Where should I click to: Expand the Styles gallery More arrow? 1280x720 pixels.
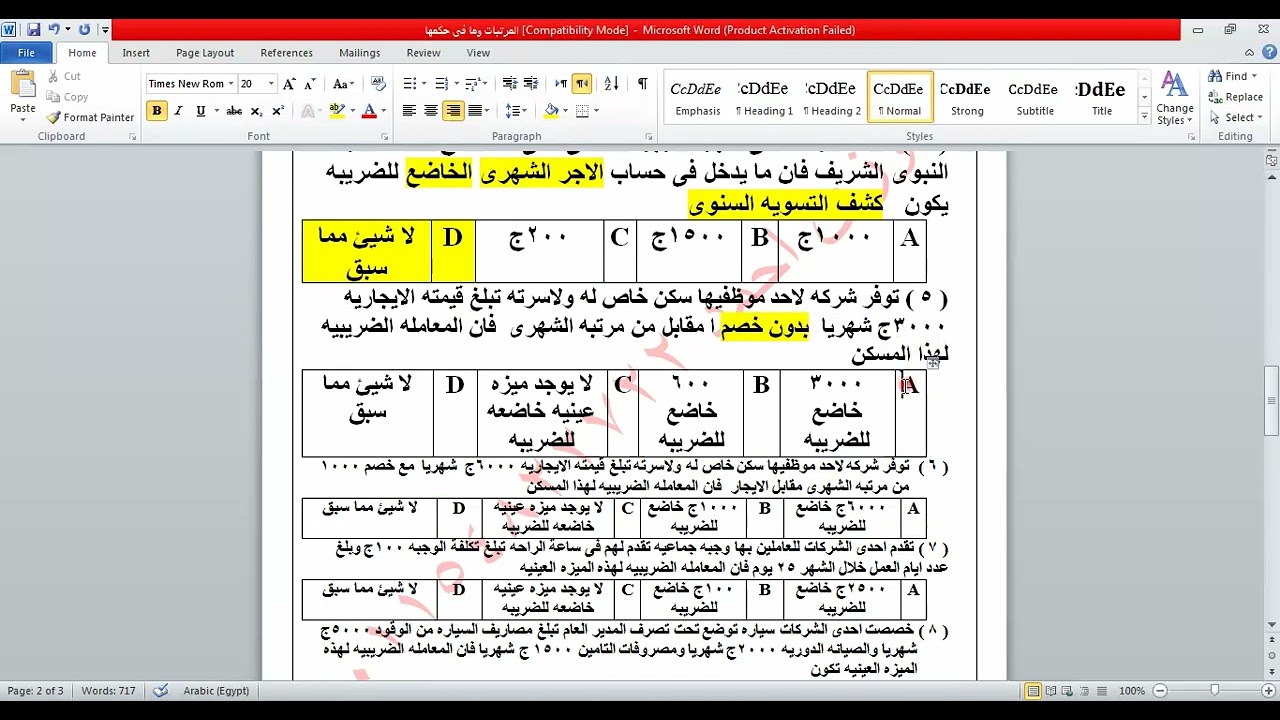[x=1144, y=118]
